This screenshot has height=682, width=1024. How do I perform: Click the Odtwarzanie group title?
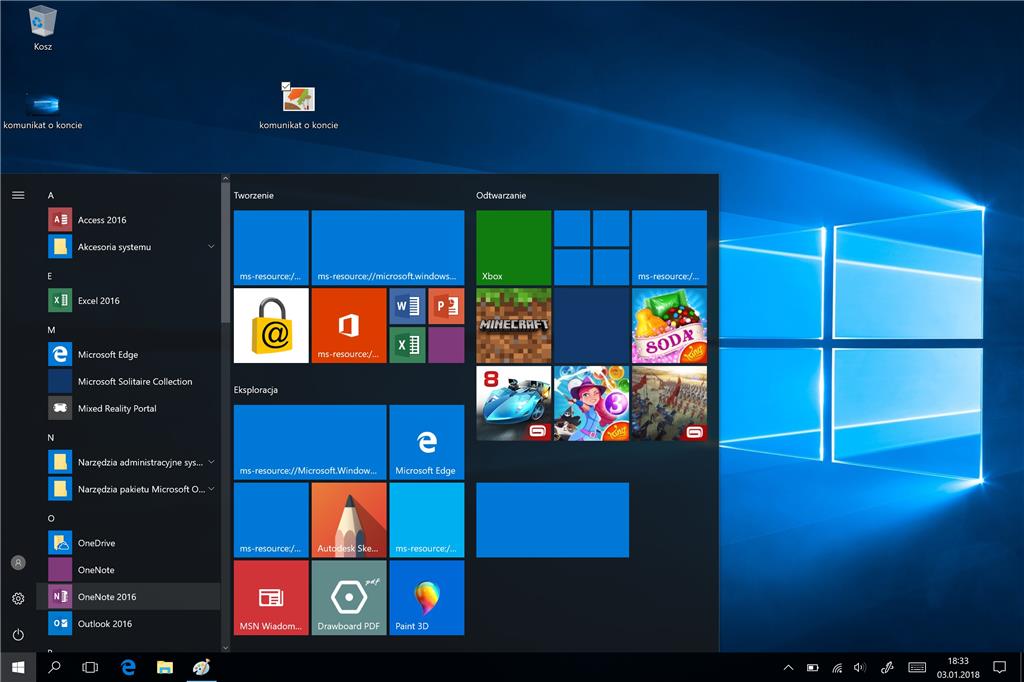[x=501, y=195]
